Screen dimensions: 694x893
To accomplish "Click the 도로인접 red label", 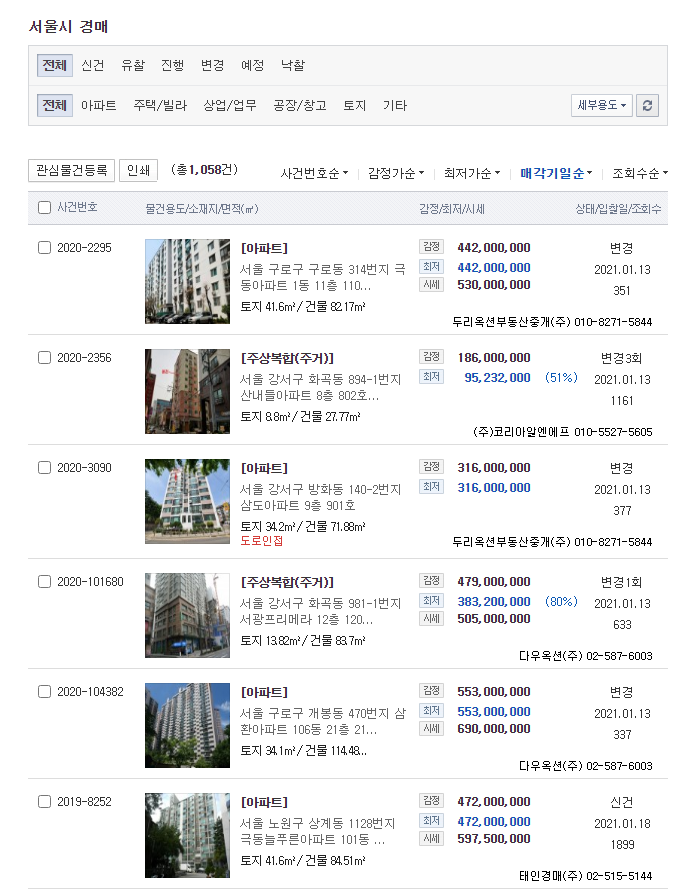I will 261,540.
